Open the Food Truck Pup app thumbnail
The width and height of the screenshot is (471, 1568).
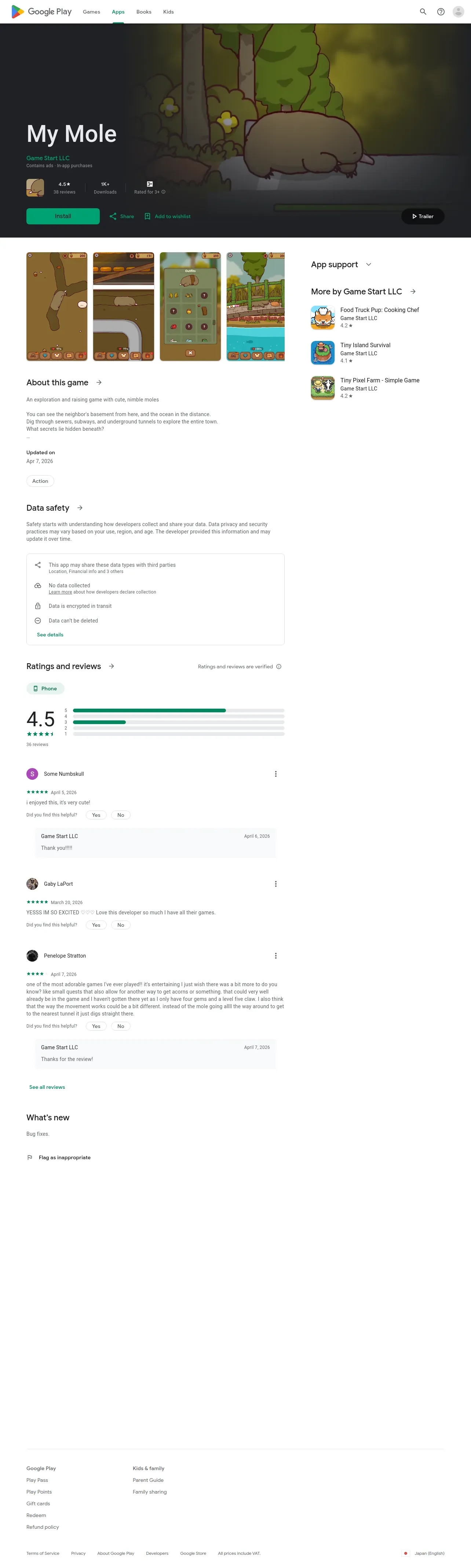pos(322,317)
